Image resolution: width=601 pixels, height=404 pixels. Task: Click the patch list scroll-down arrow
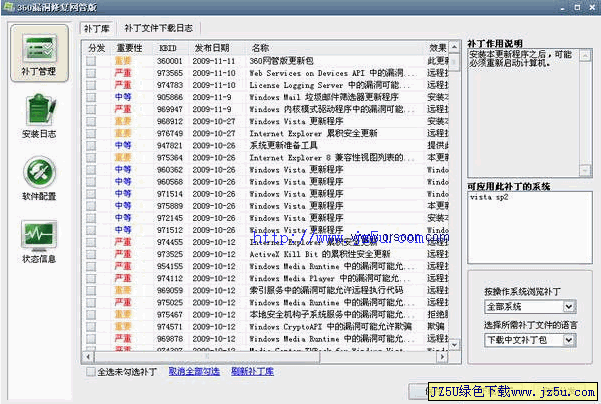(x=454, y=344)
